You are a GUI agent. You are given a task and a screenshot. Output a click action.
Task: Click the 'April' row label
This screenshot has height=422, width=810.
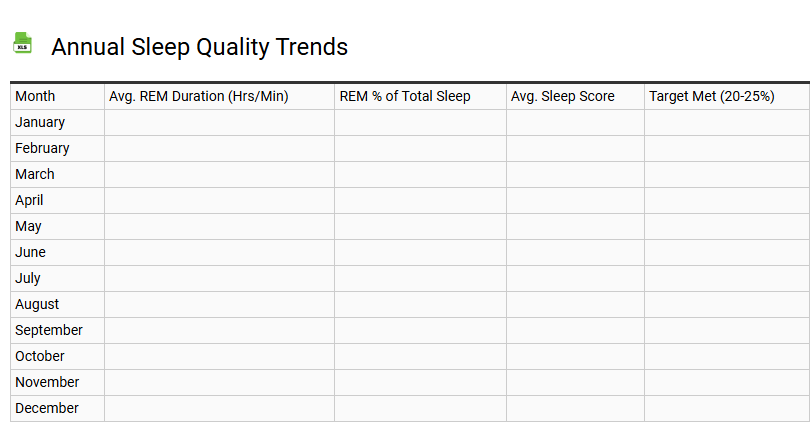[29, 200]
